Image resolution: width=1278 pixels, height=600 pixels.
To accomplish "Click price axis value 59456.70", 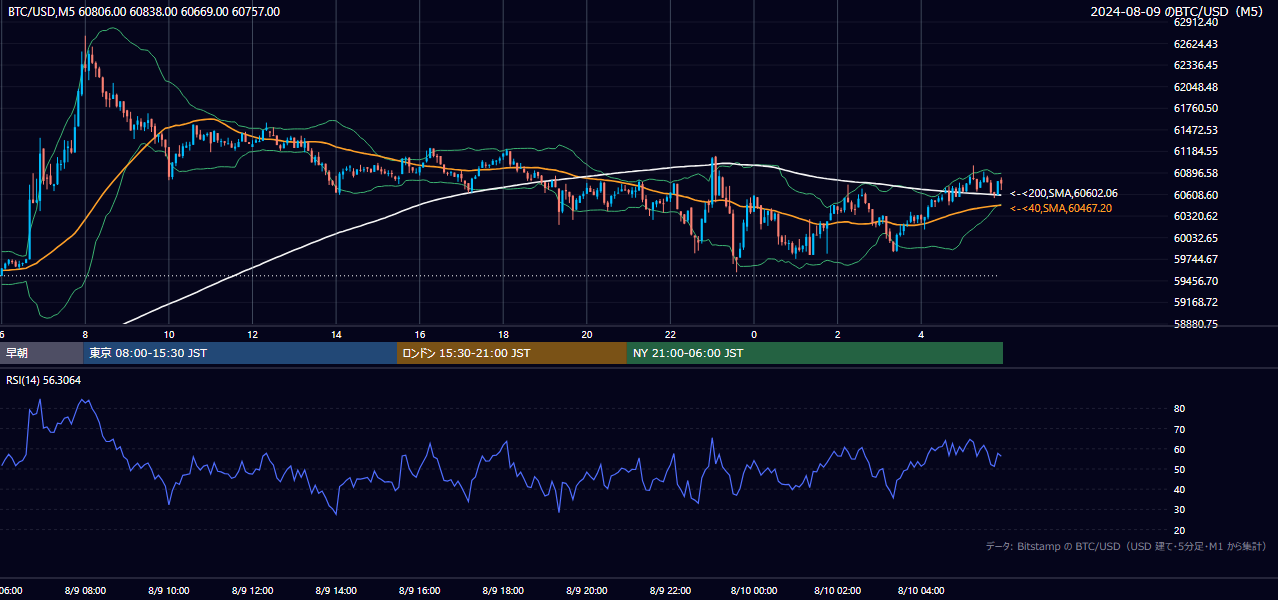I will coord(1196,281).
